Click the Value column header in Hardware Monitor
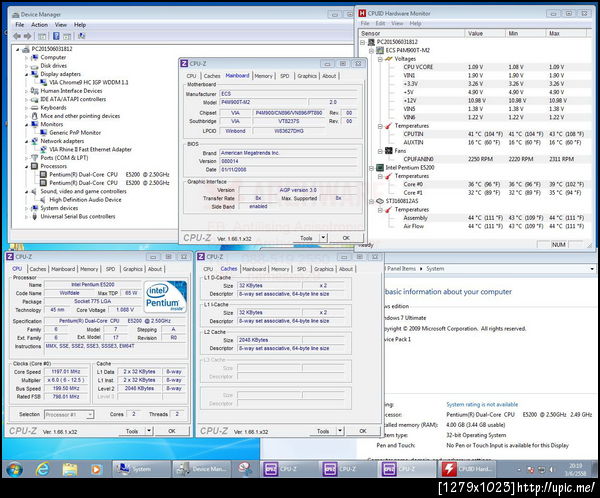 coord(485,34)
